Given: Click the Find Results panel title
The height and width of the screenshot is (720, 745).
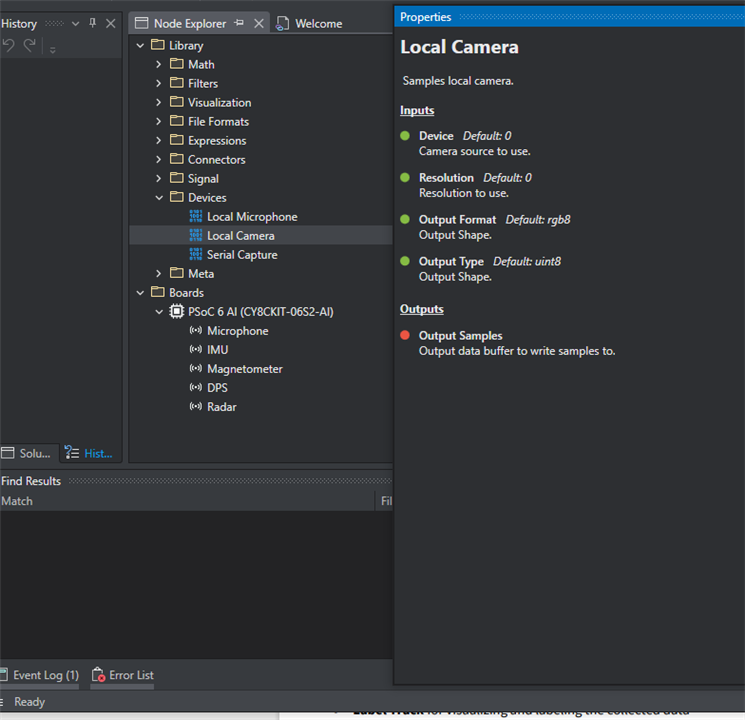Looking at the screenshot, I should pos(31,481).
